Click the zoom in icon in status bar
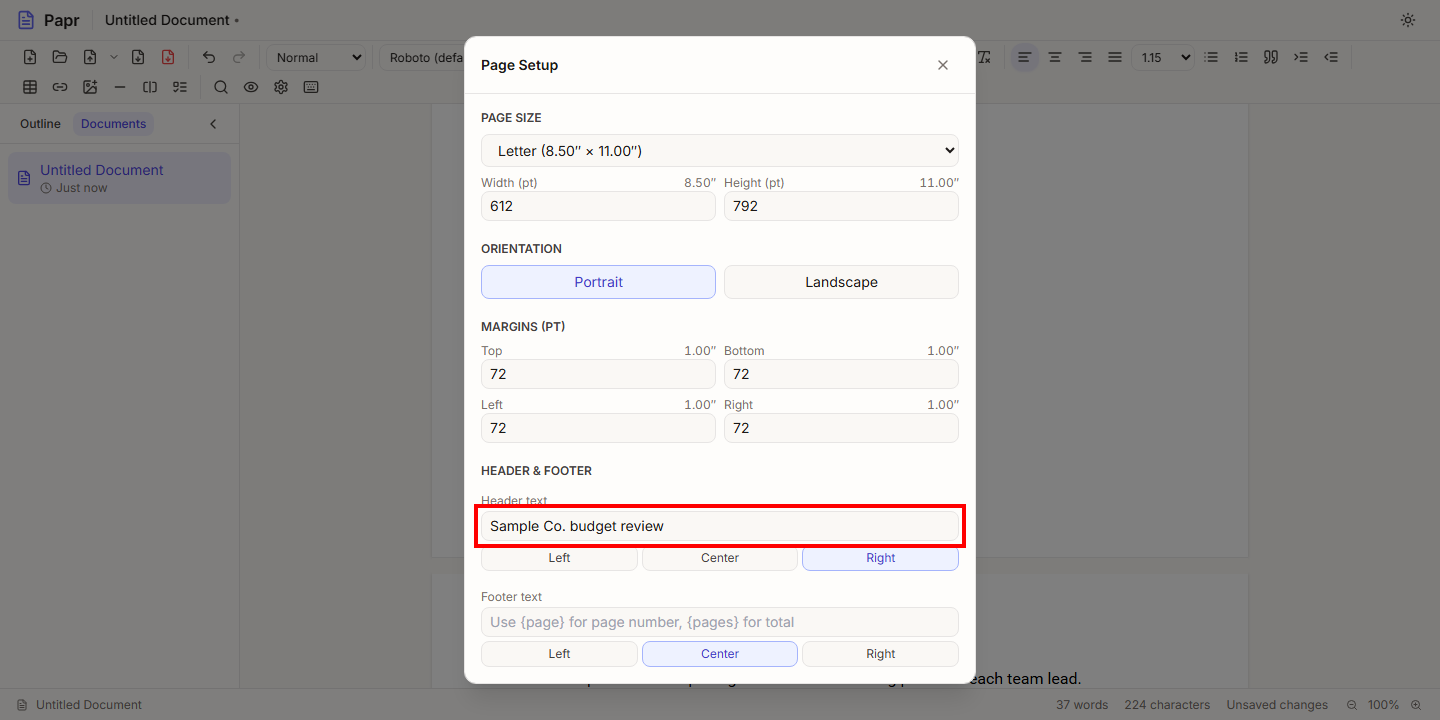The height and width of the screenshot is (720, 1440). click(x=1416, y=705)
